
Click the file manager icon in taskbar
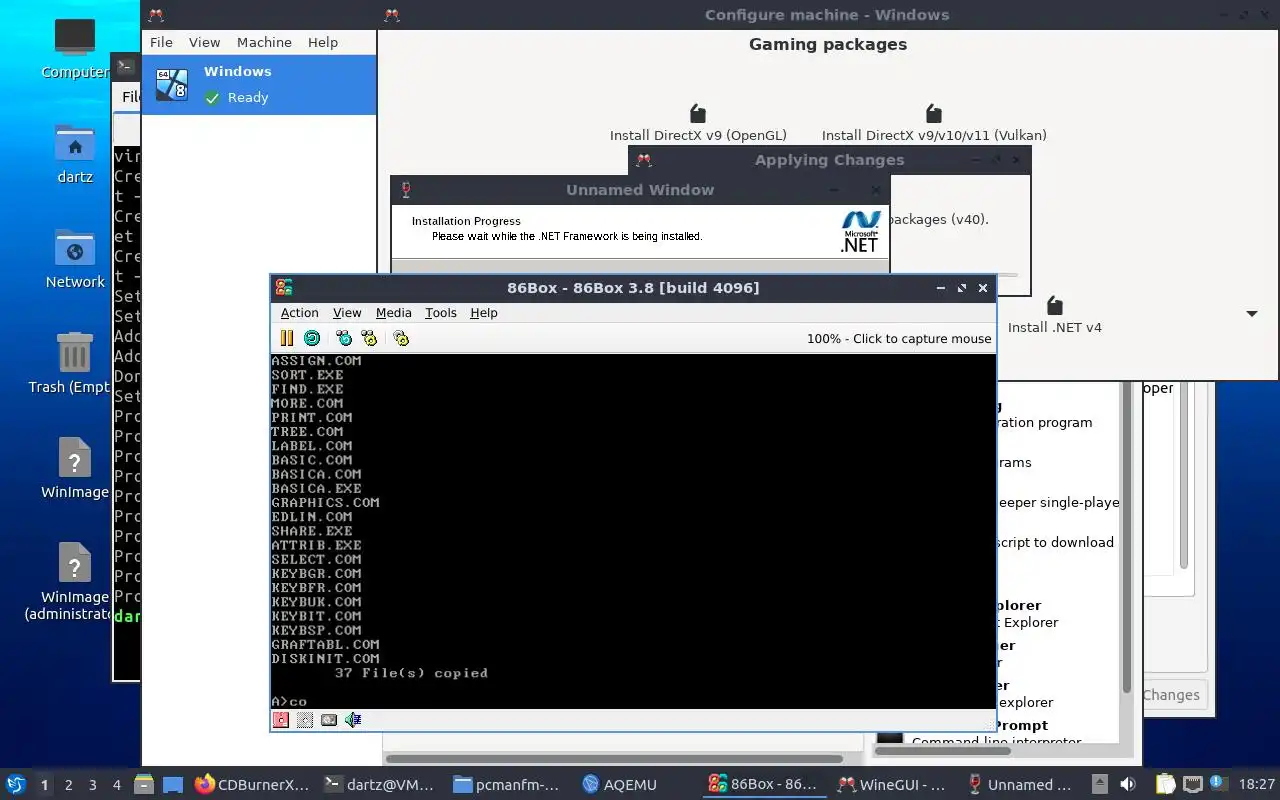click(x=144, y=784)
